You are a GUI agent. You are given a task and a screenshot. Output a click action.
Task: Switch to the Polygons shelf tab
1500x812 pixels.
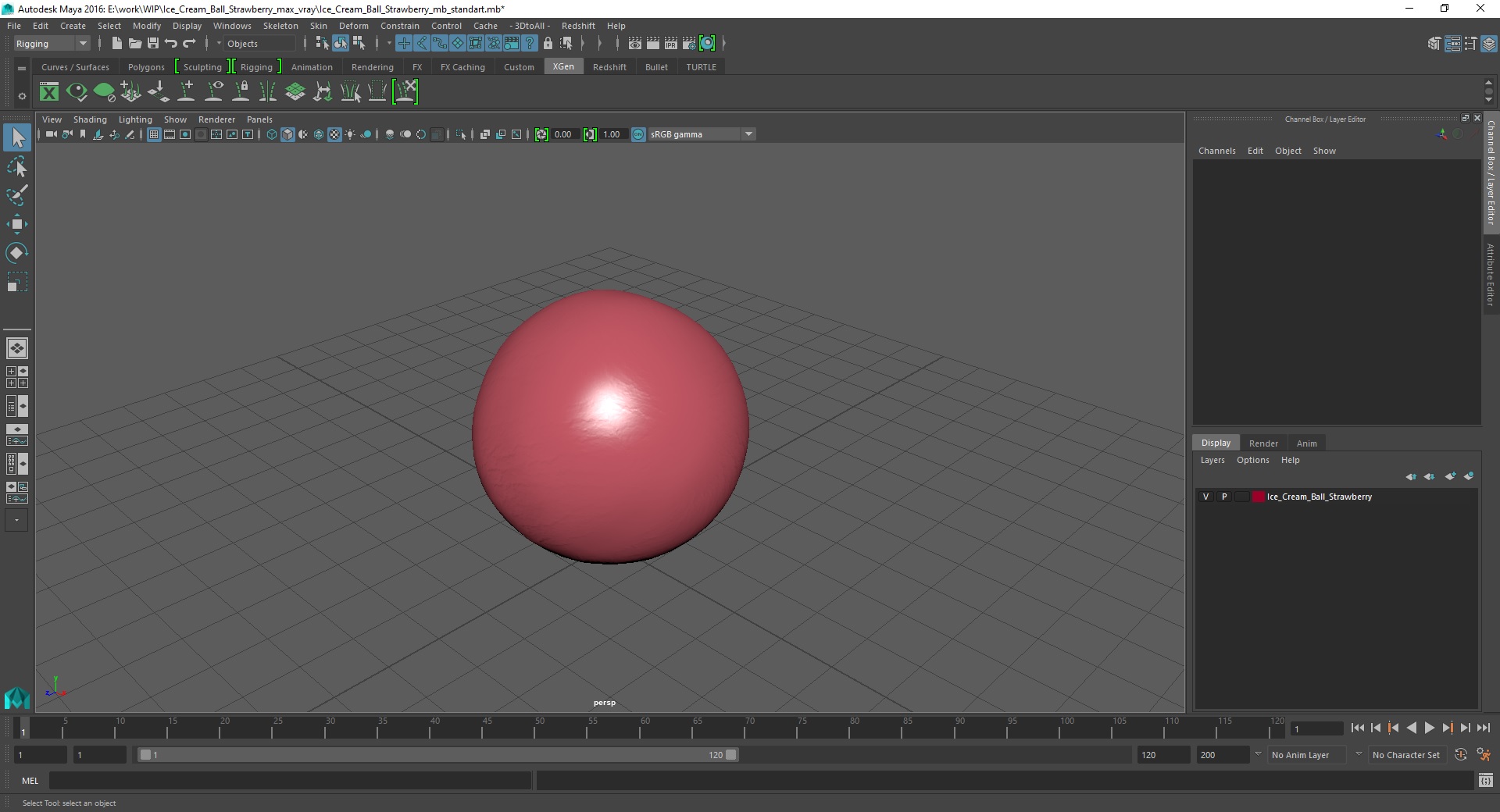pyautogui.click(x=146, y=67)
